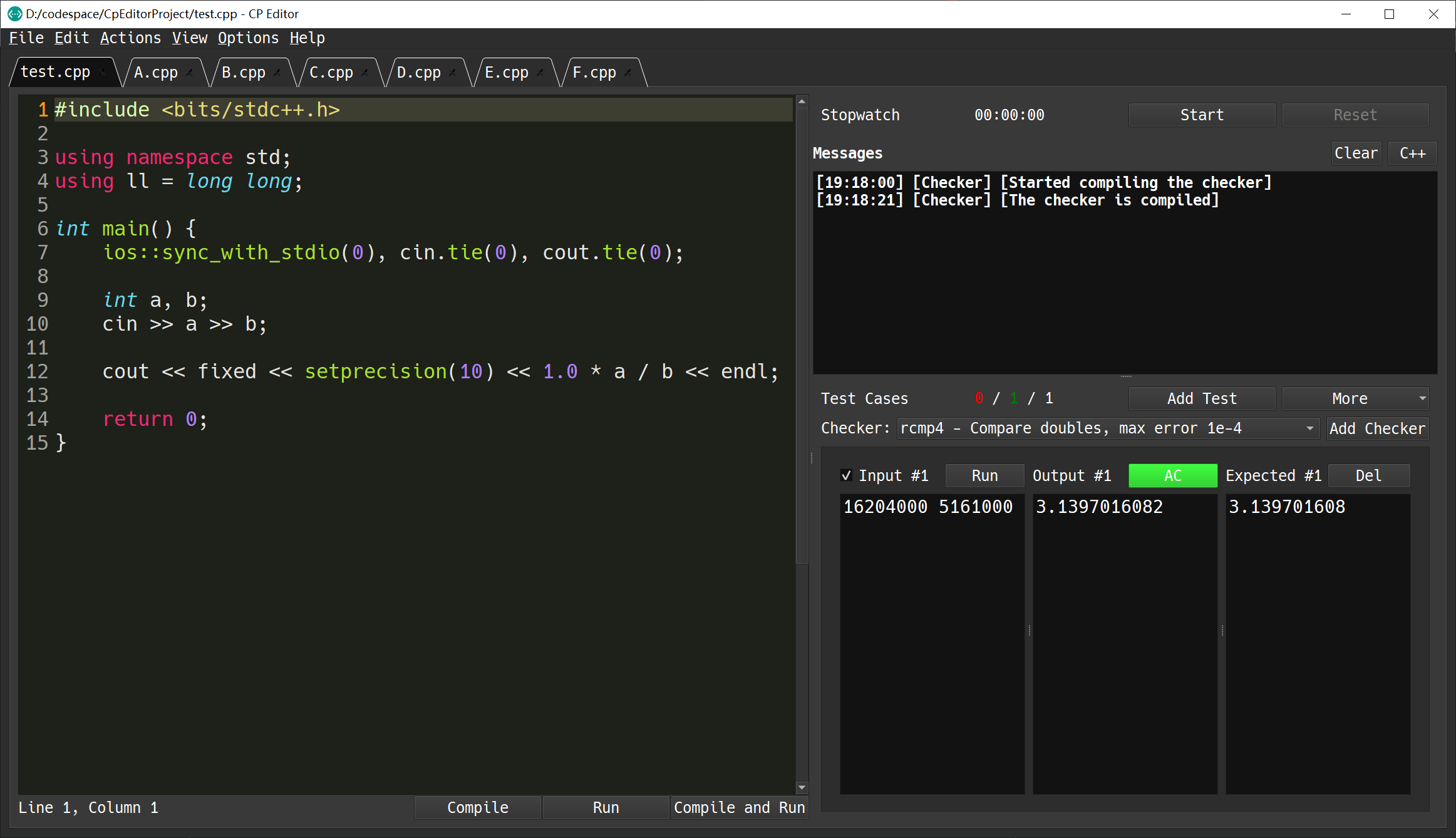Close the test.cpp tab
1456x838 pixels.
[102, 71]
